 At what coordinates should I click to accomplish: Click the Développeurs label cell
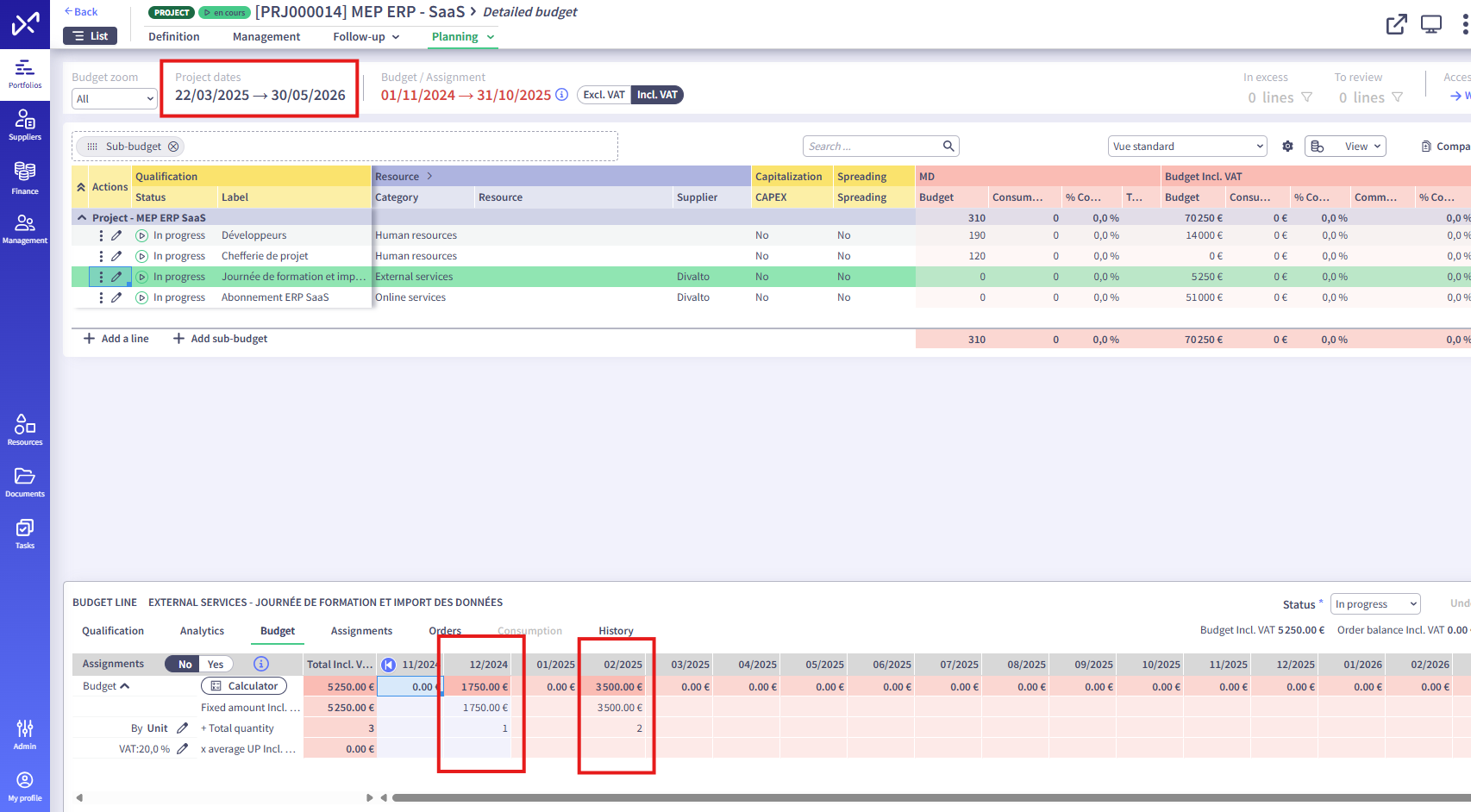294,235
